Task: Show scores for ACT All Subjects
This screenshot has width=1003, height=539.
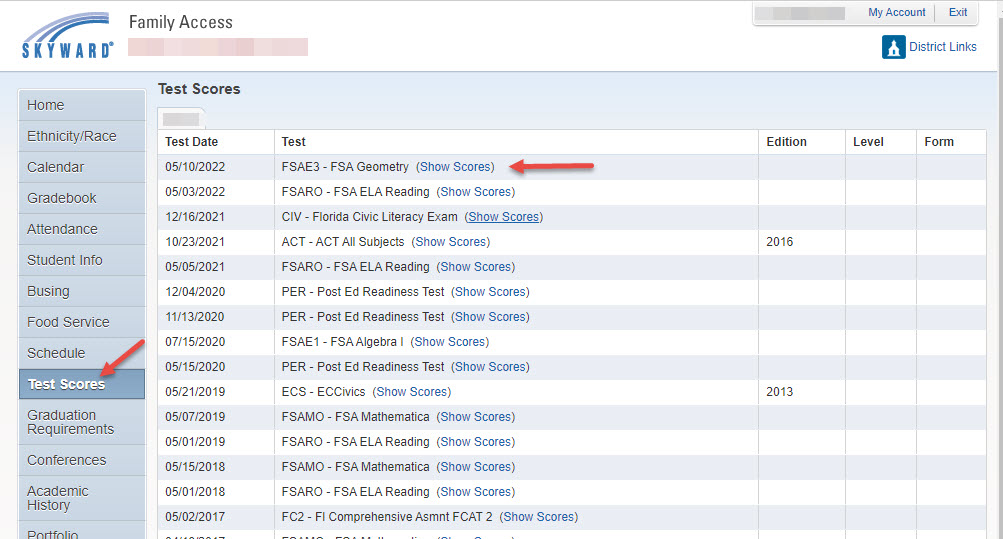Action: [x=451, y=242]
